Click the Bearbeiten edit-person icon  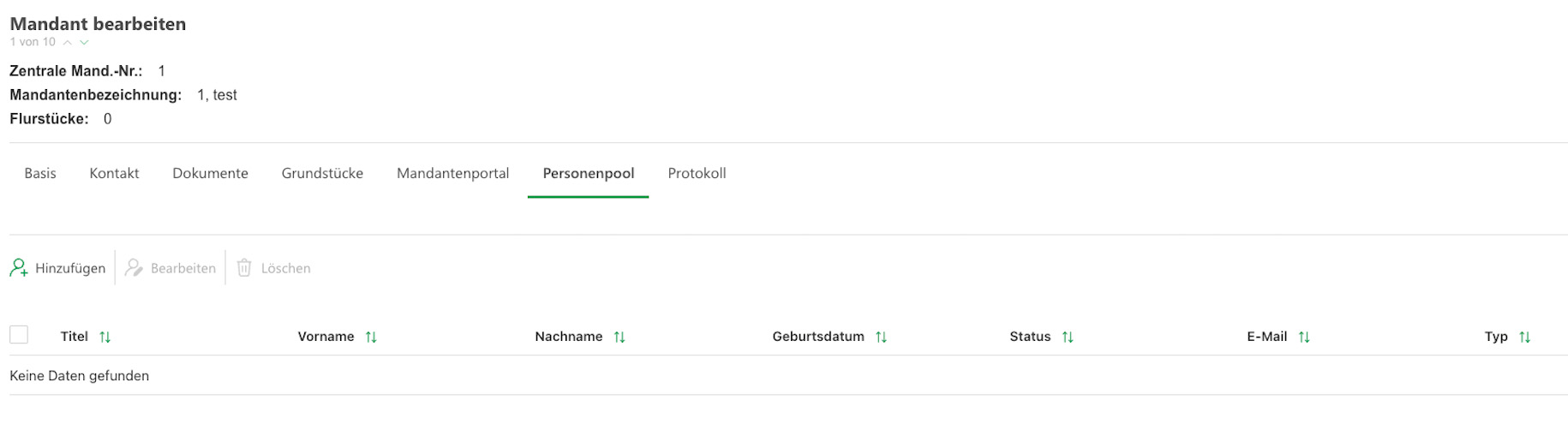pyautogui.click(x=134, y=268)
